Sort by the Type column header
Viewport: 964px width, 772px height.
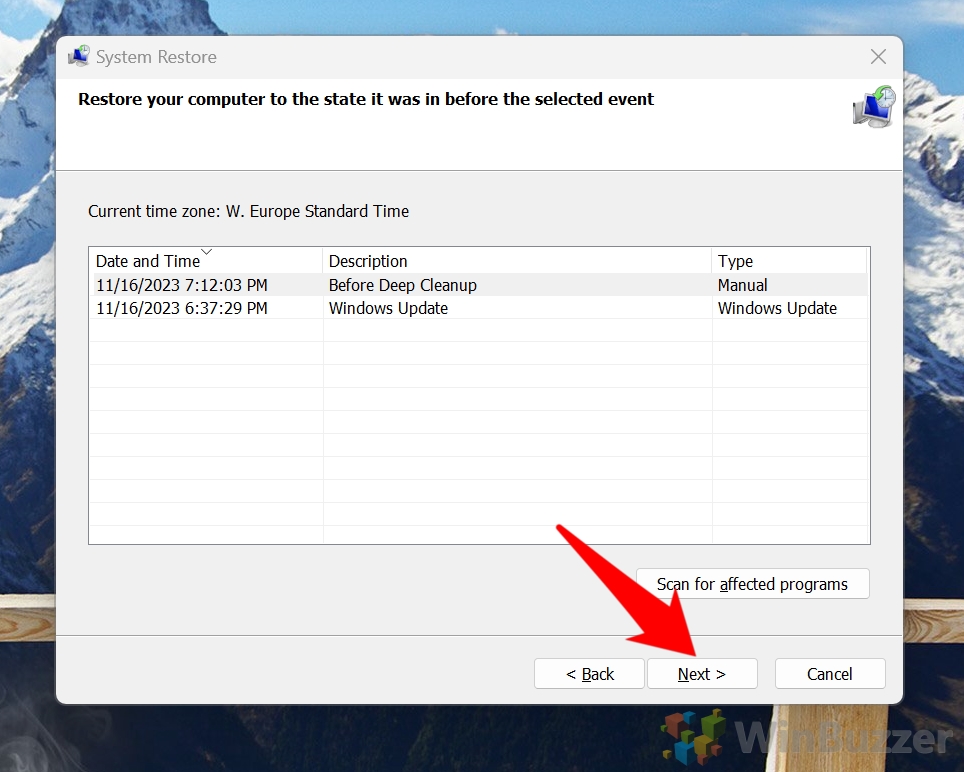tap(789, 261)
